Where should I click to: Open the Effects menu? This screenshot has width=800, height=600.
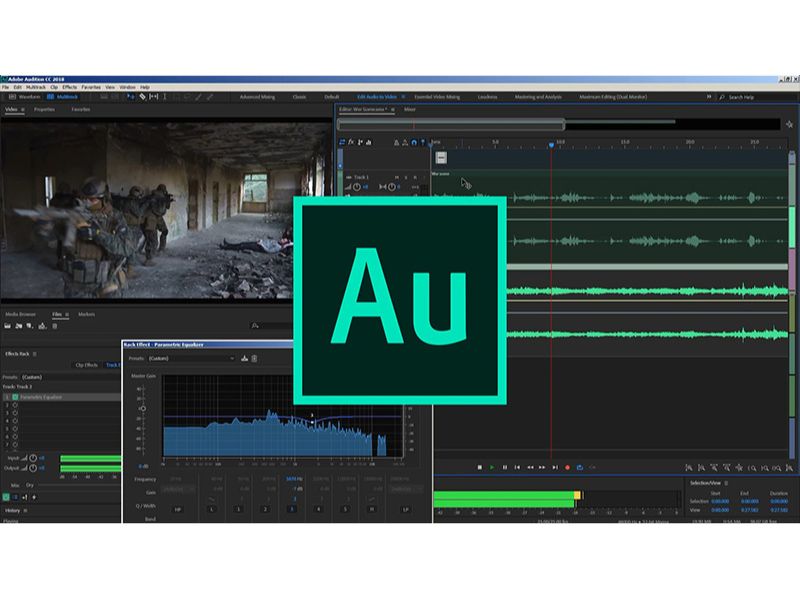[69, 87]
